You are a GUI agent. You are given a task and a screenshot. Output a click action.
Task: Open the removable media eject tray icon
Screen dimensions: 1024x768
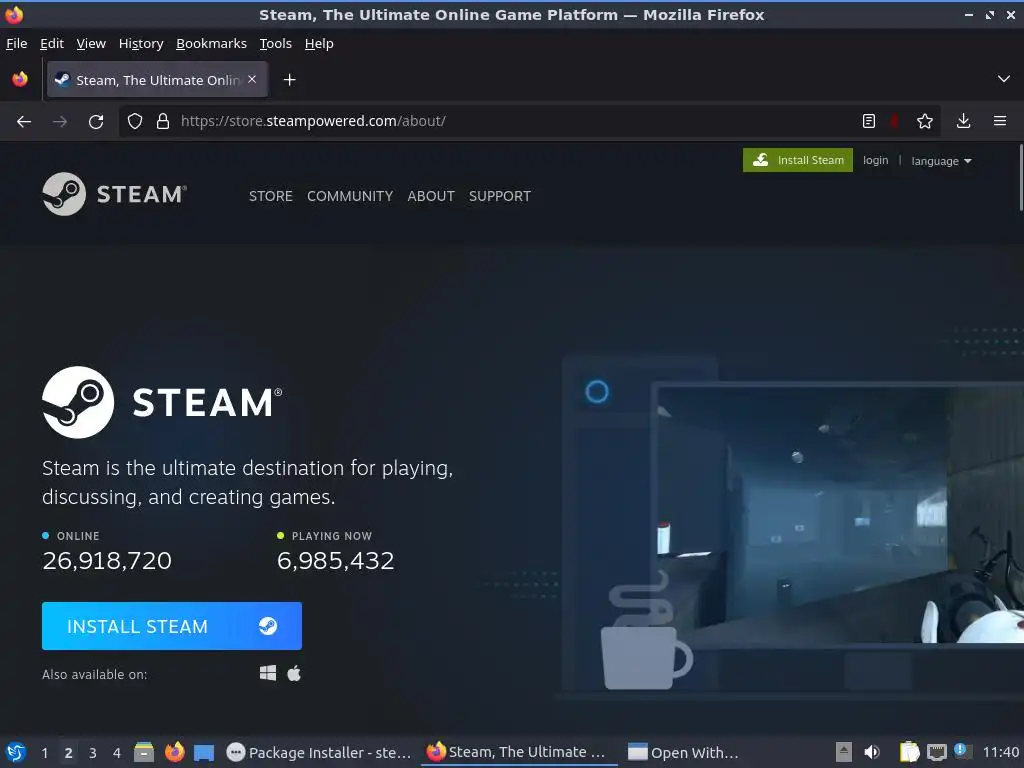[844, 752]
